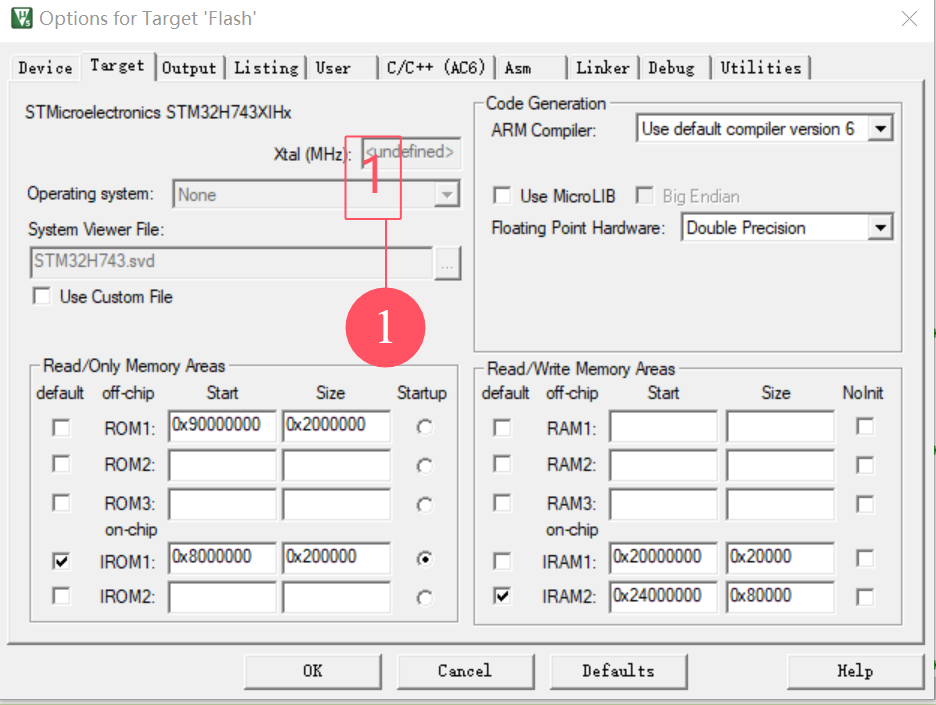936x705 pixels.
Task: Tick the IRAM2 NoInit checkbox
Action: click(x=865, y=597)
